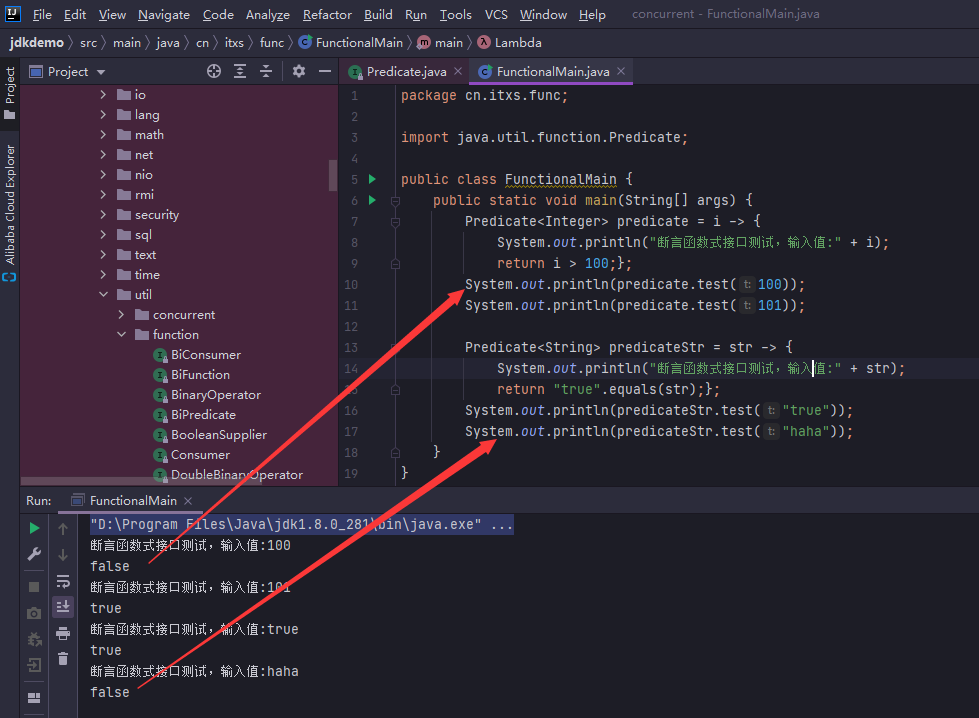Viewport: 979px width, 718px height.
Task: Rerun FunctionalMain with green play button
Action: tap(34, 528)
